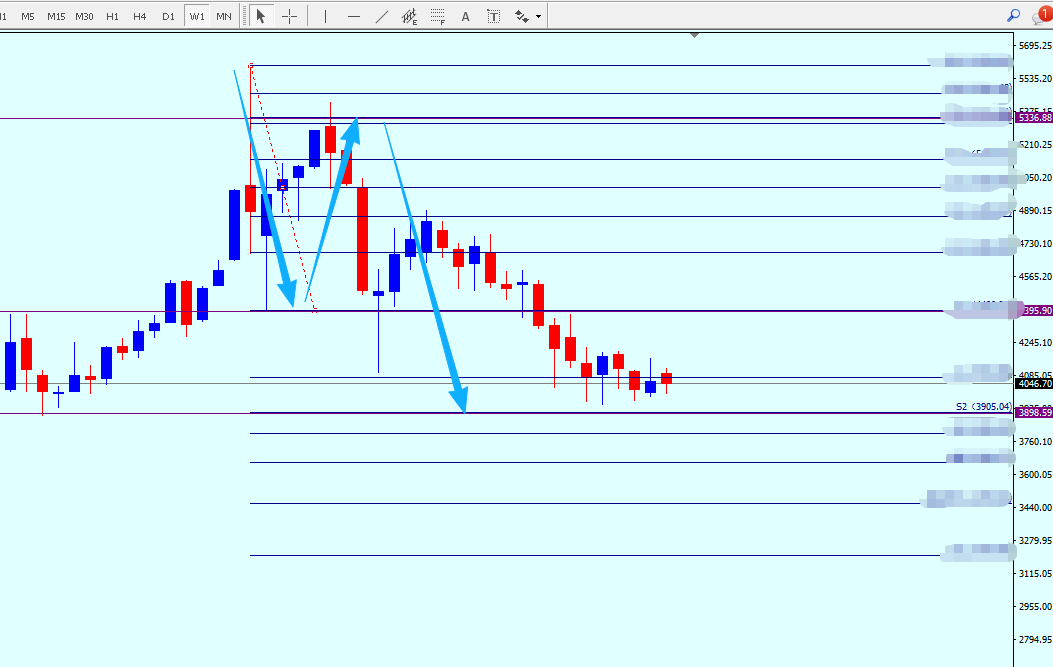Draw a horizontal line on the chart
The height and width of the screenshot is (667, 1053).
(354, 16)
